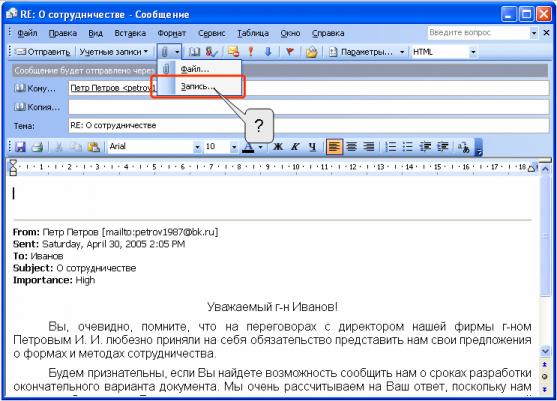Open the Окно menu
Screen dimensions: 557x401
pyautogui.click(x=290, y=33)
